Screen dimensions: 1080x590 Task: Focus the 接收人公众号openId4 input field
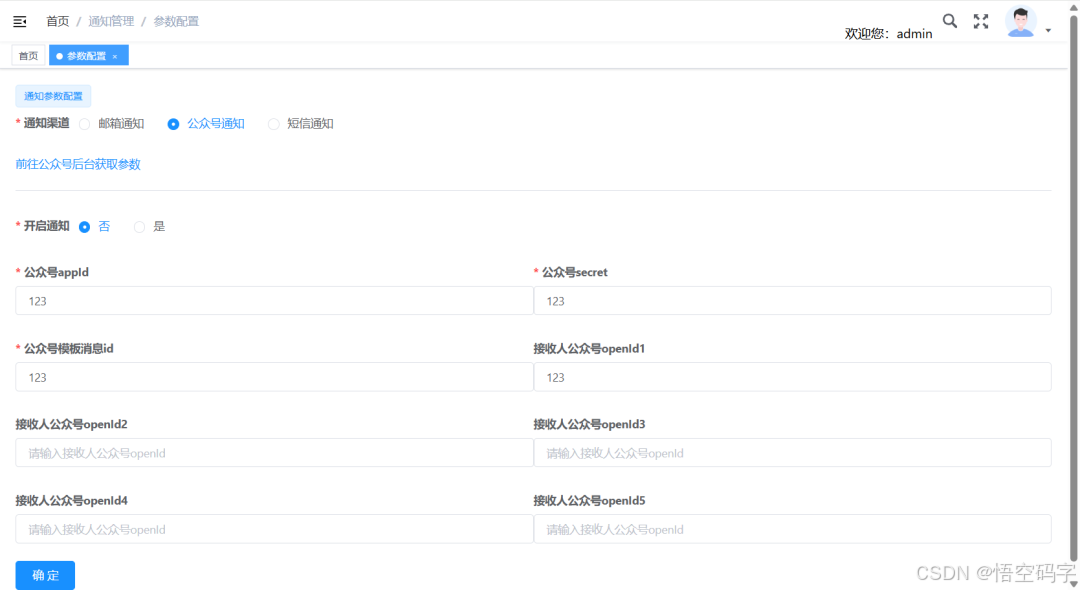coord(274,529)
